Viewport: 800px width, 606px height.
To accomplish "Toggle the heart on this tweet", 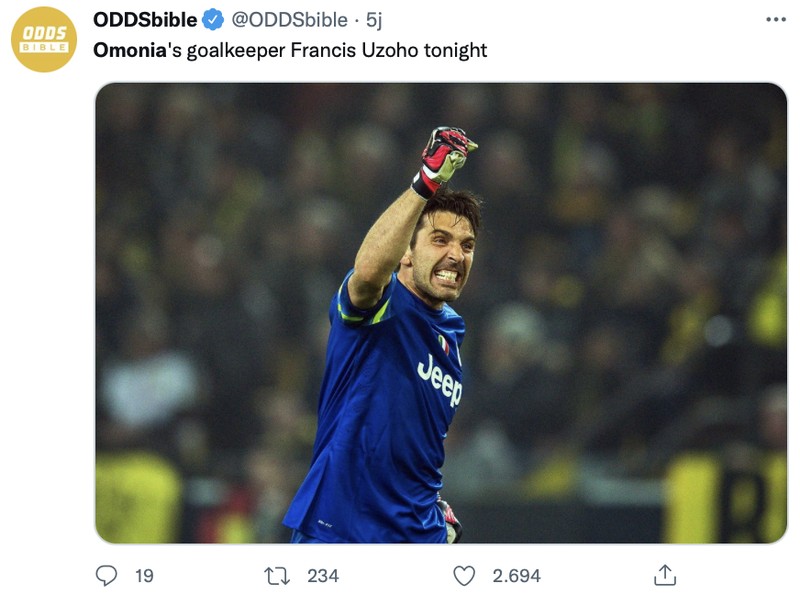I will coord(463,574).
